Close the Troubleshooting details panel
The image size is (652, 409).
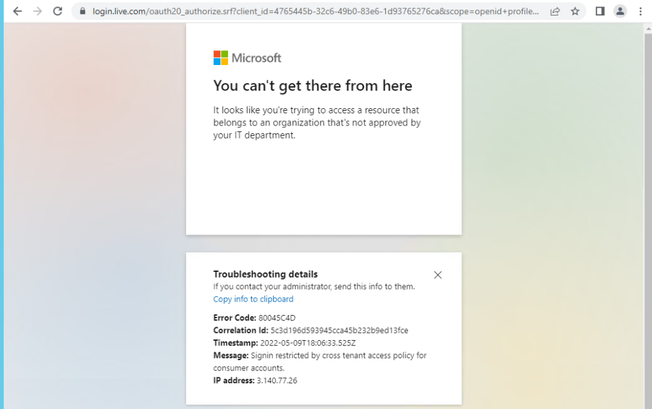438,275
